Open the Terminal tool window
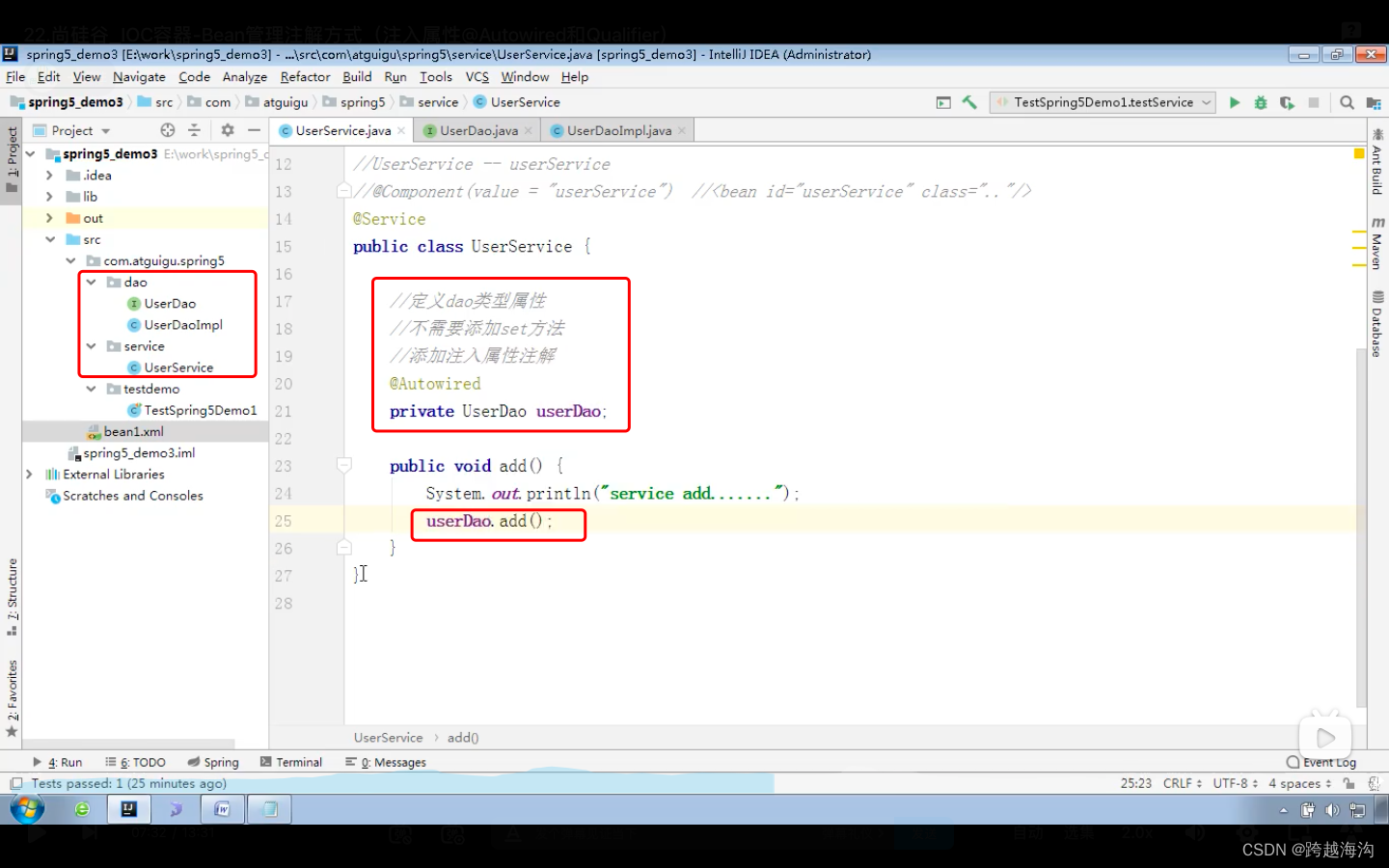This screenshot has width=1389, height=868. point(291,762)
